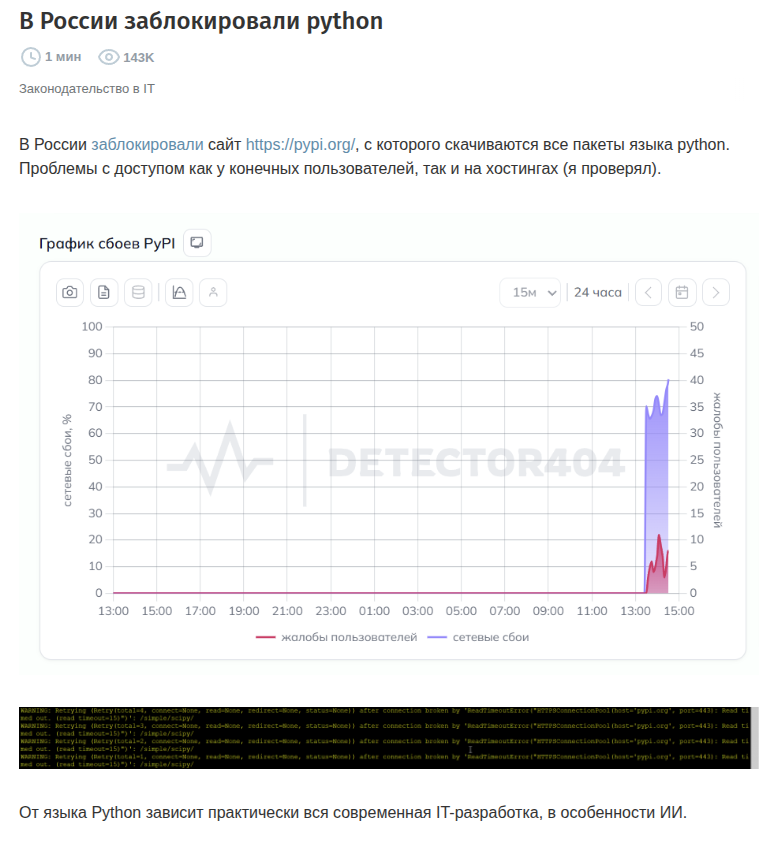Image resolution: width=771 pixels, height=848 pixels.
Task: Click the camera screenshot icon on chart toolbar
Action: coord(70,293)
